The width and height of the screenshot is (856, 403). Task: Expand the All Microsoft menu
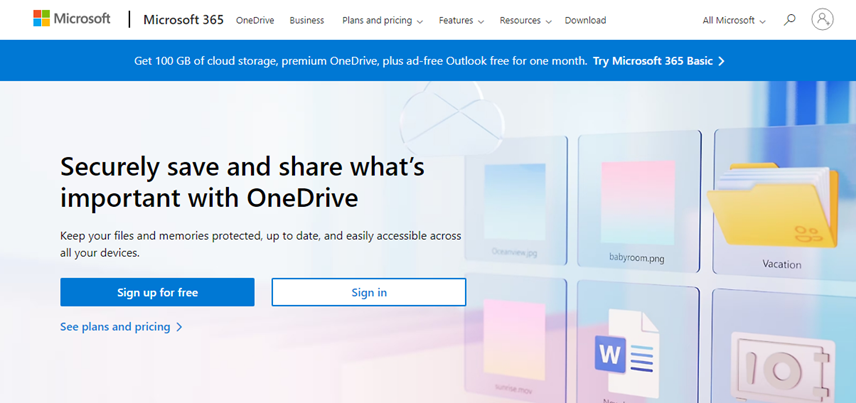(x=734, y=20)
